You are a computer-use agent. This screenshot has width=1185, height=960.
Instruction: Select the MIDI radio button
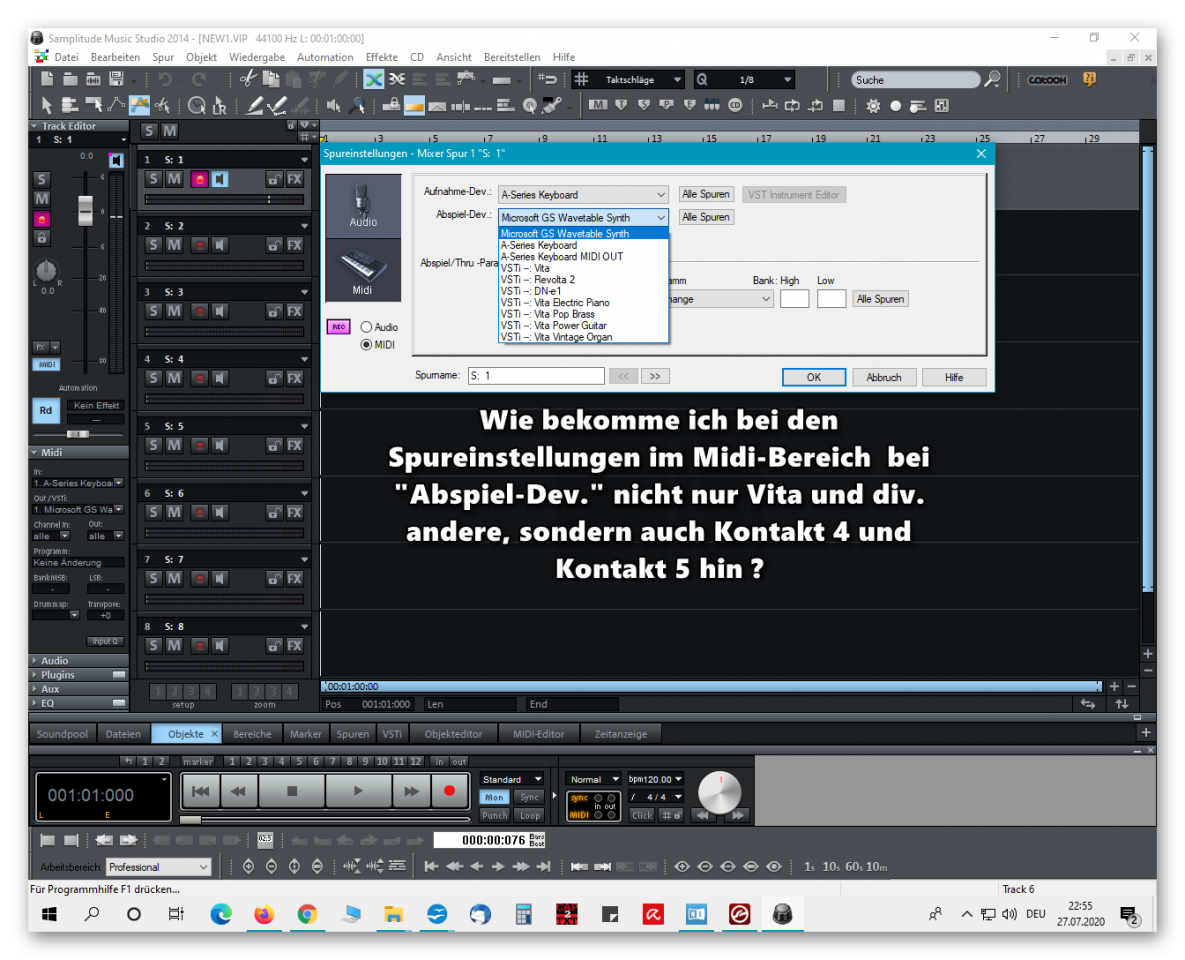pyautogui.click(x=367, y=345)
